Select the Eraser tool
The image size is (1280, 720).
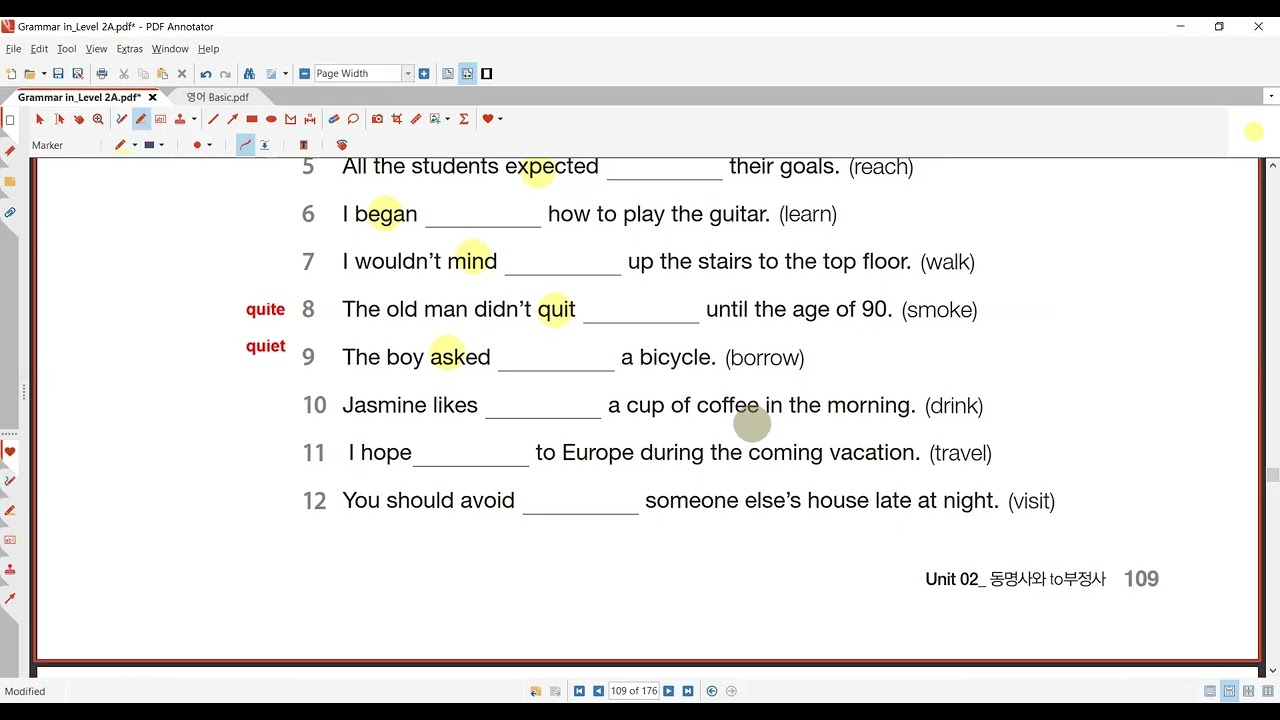click(x=334, y=119)
